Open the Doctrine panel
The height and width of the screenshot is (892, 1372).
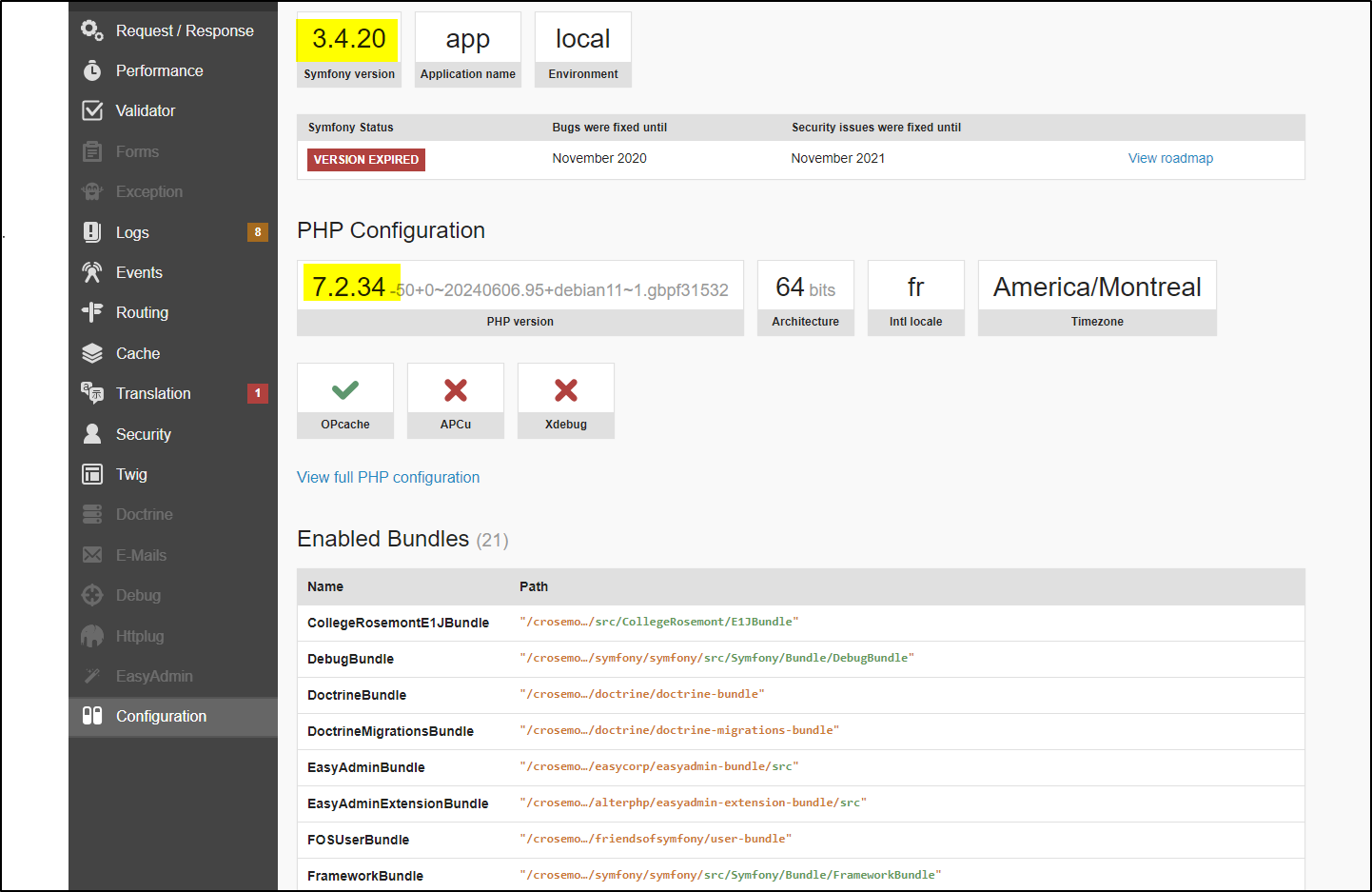[144, 514]
